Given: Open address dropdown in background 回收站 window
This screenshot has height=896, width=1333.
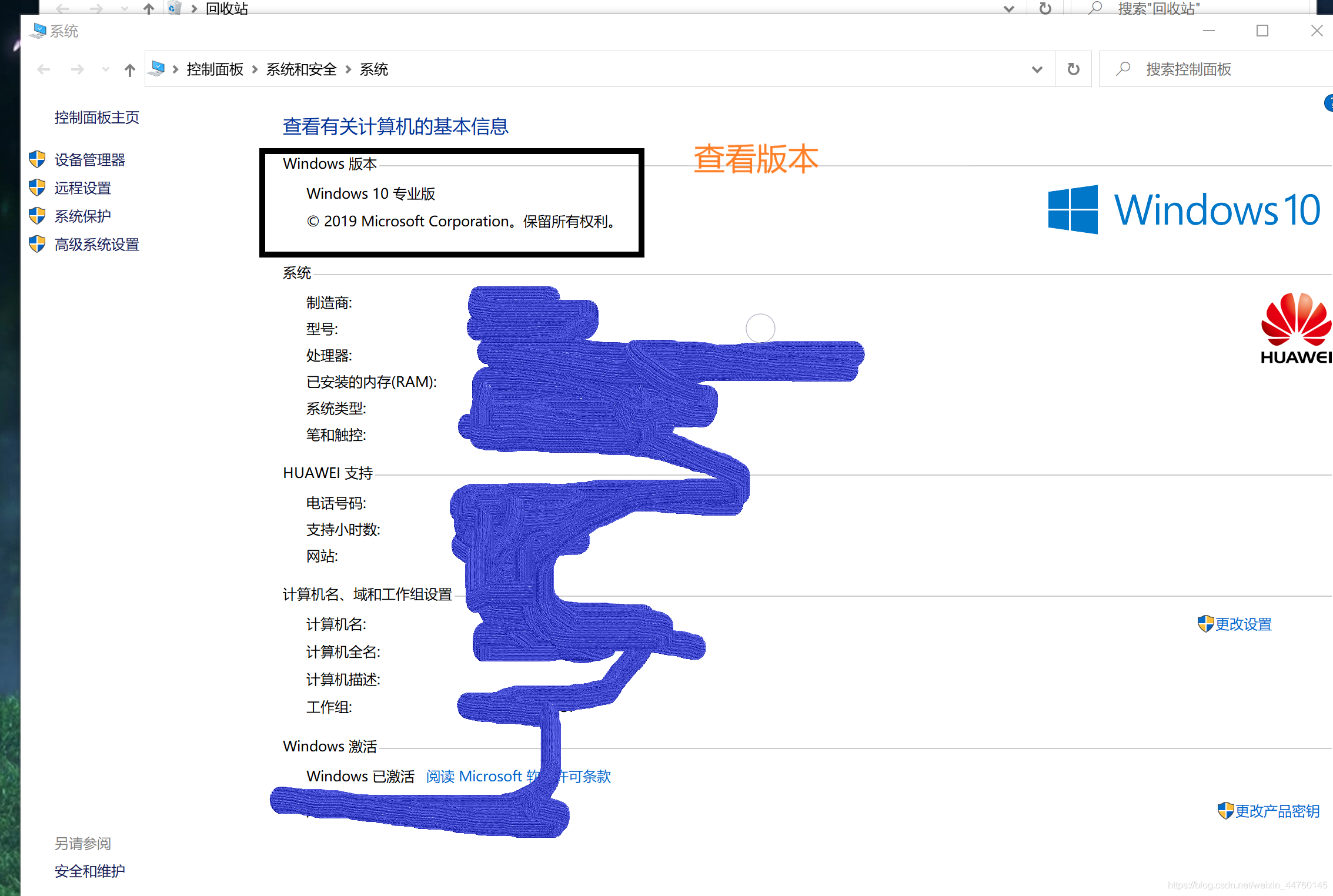Looking at the screenshot, I should tap(1008, 8).
